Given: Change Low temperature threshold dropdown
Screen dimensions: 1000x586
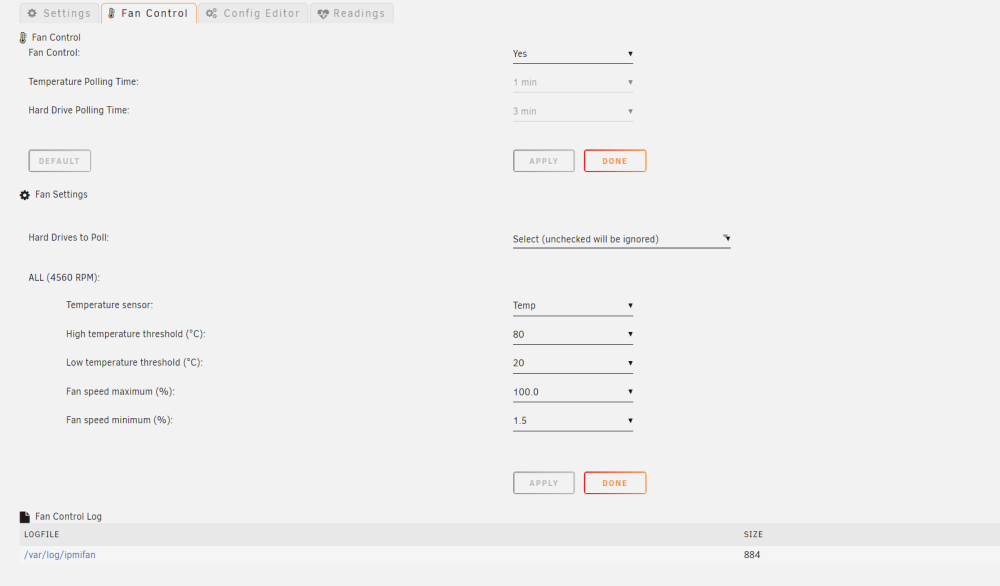Looking at the screenshot, I should (x=573, y=363).
